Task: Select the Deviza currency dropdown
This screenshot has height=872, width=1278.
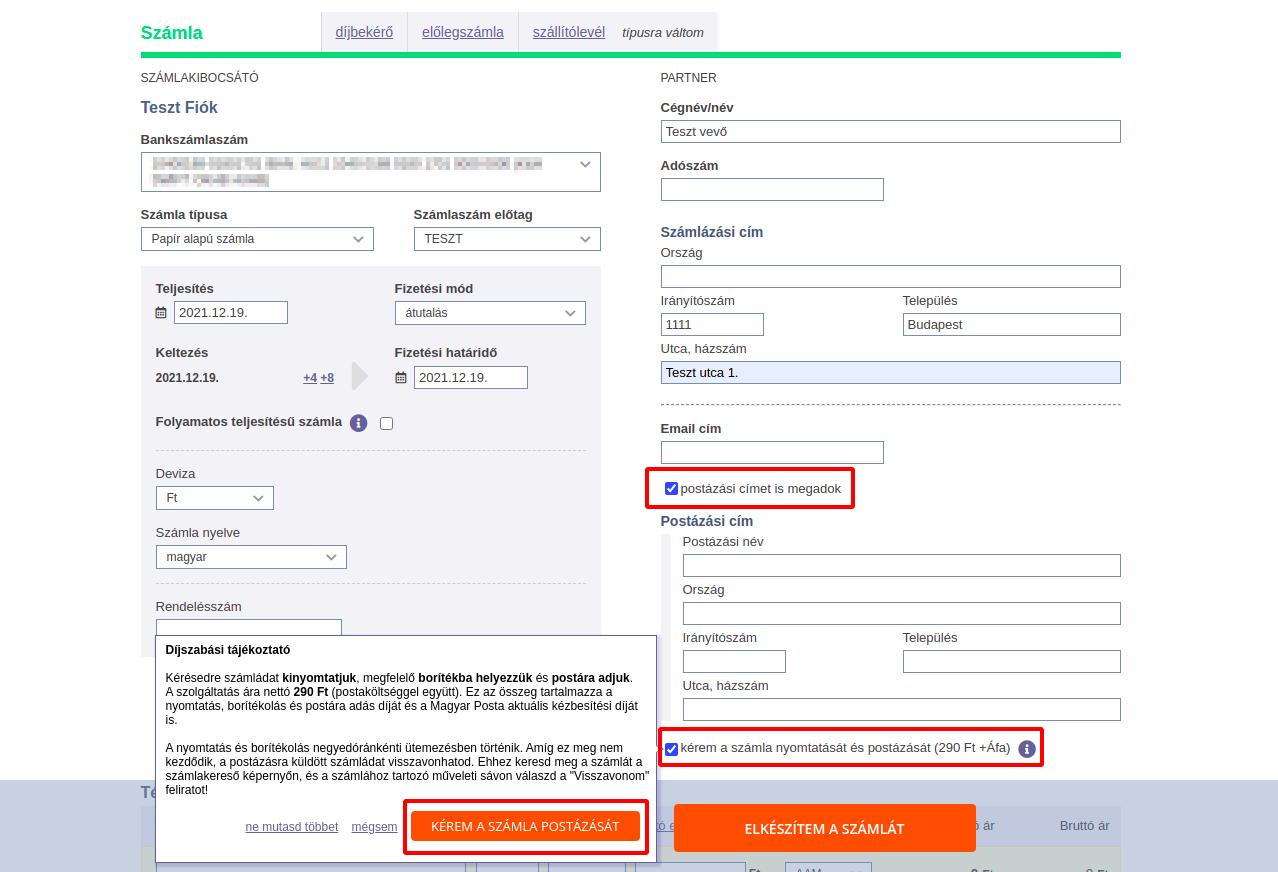Action: click(214, 498)
